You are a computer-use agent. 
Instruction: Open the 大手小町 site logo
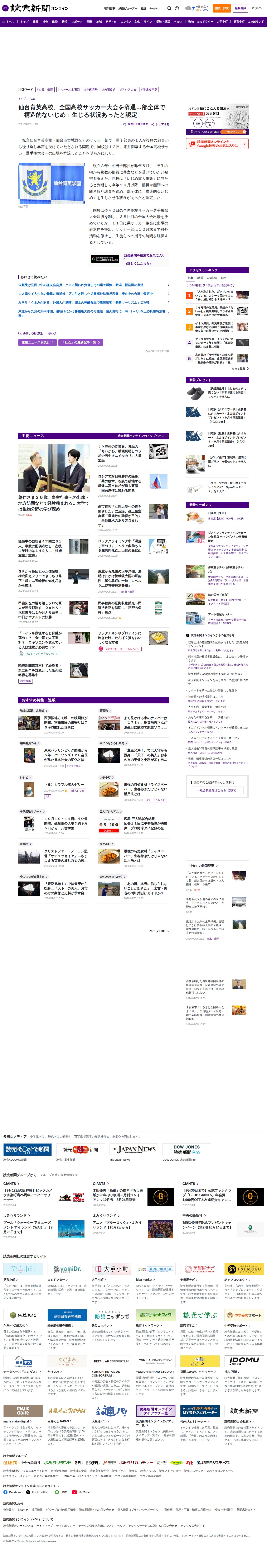(x=111, y=1269)
